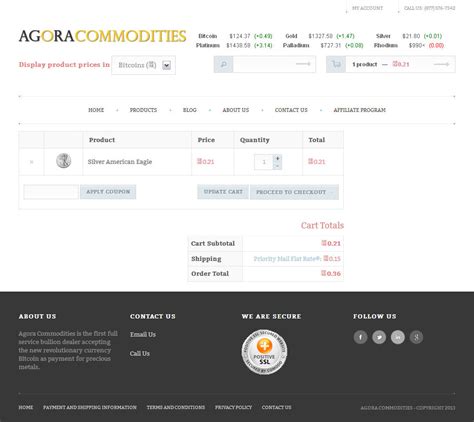Screen dimensions: 474x422
Task: Click Proceed to Checkout button
Action: tap(294, 192)
